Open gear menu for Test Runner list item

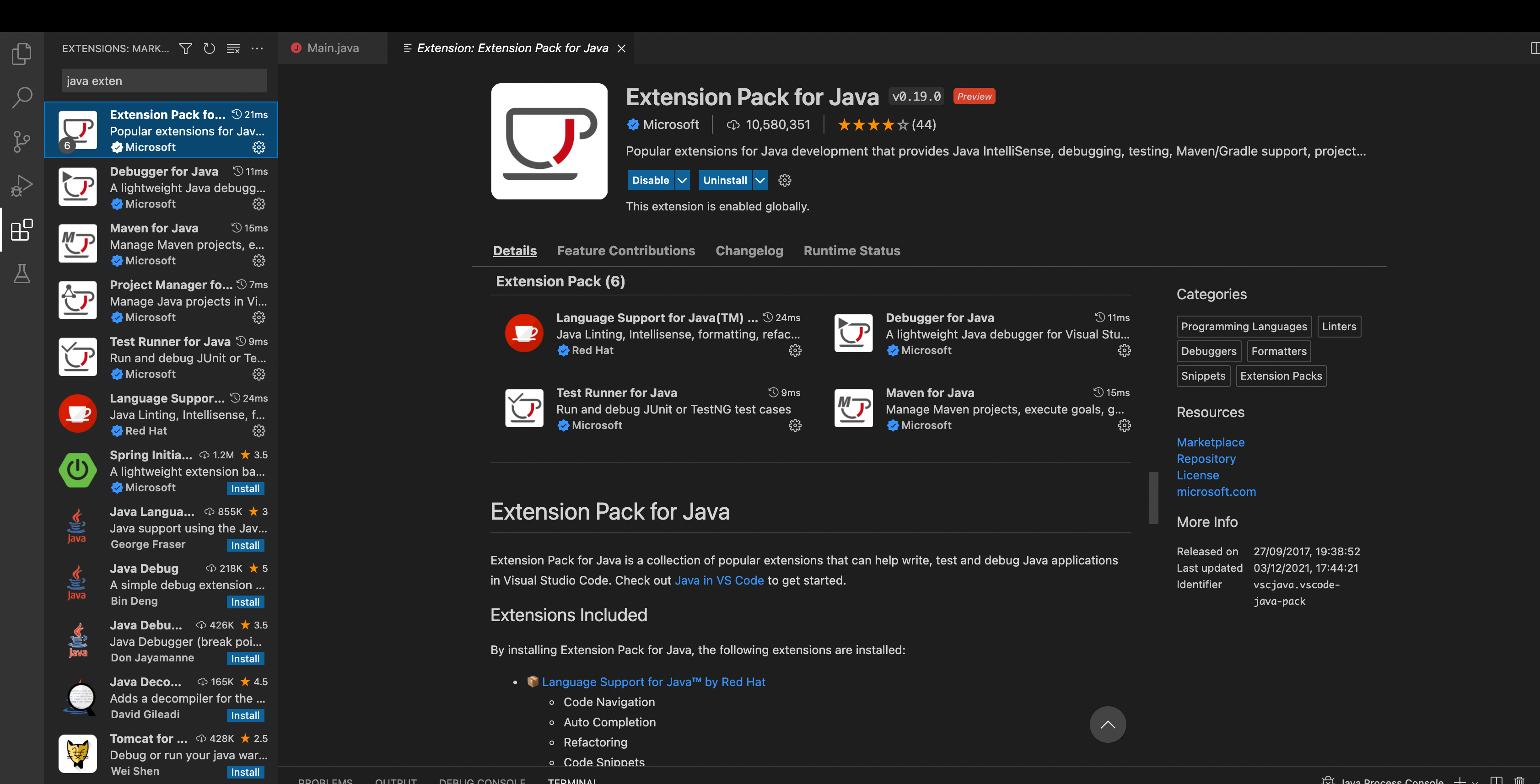259,374
